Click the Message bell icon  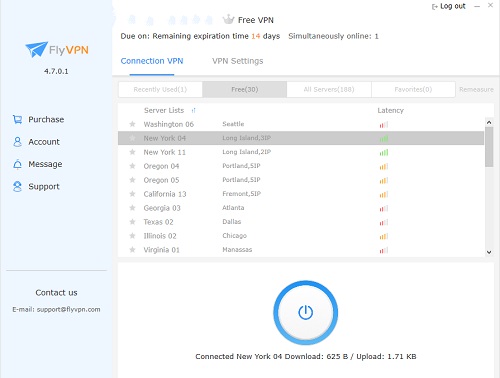pos(17,164)
